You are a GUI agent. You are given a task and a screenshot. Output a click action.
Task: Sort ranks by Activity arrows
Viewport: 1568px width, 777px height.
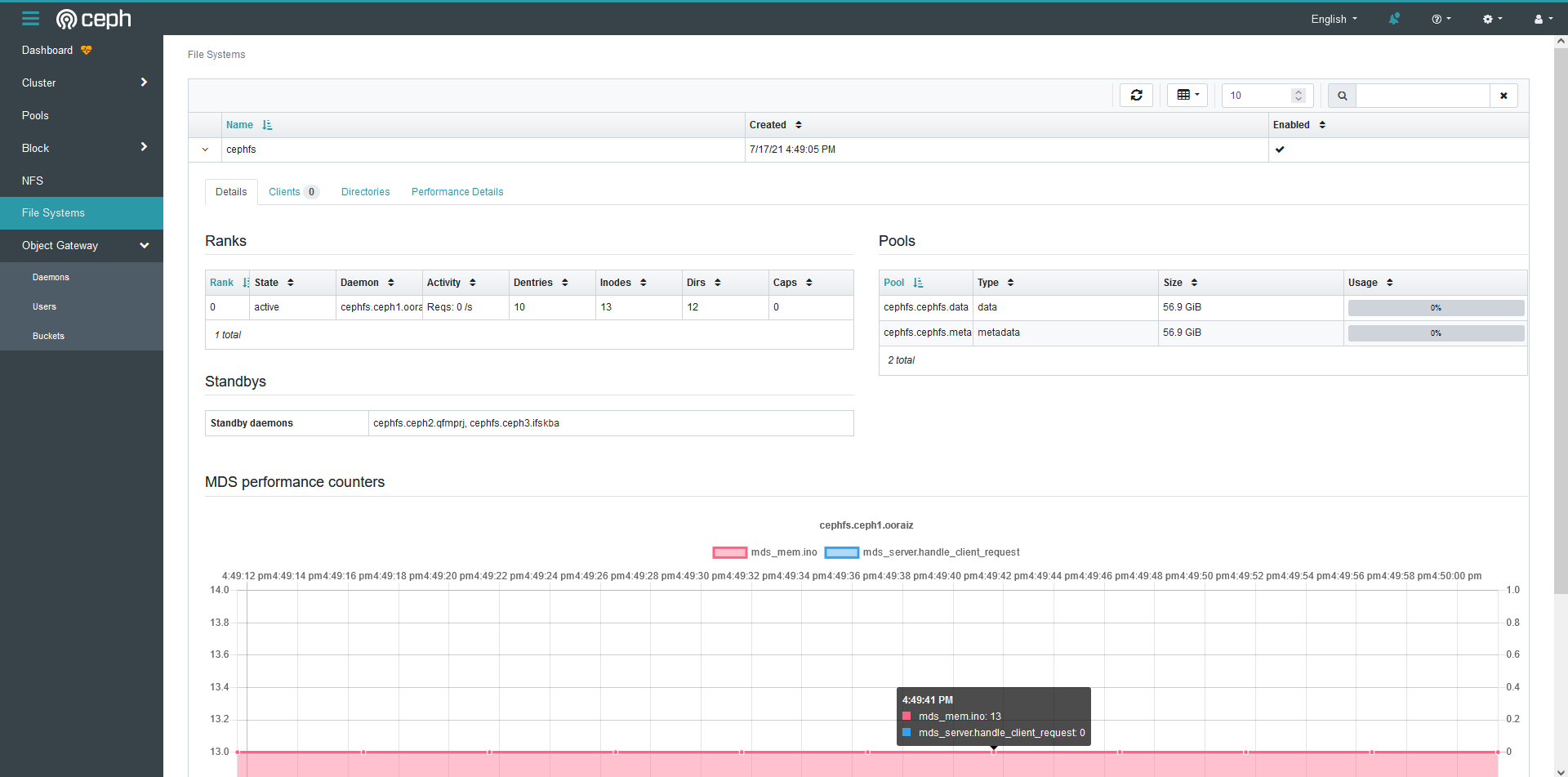coord(473,283)
